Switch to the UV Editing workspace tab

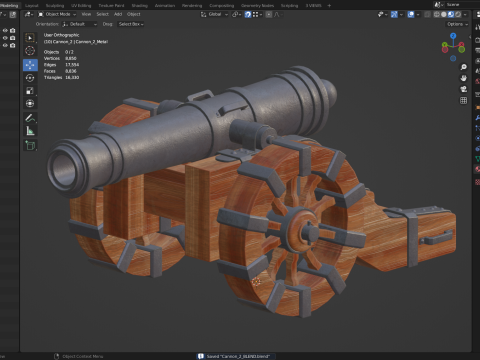coord(81,5)
